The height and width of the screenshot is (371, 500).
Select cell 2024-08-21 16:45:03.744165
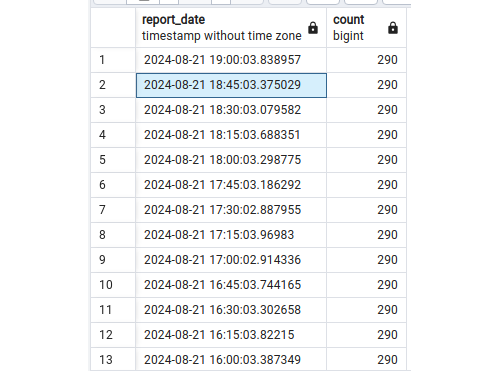point(231,285)
